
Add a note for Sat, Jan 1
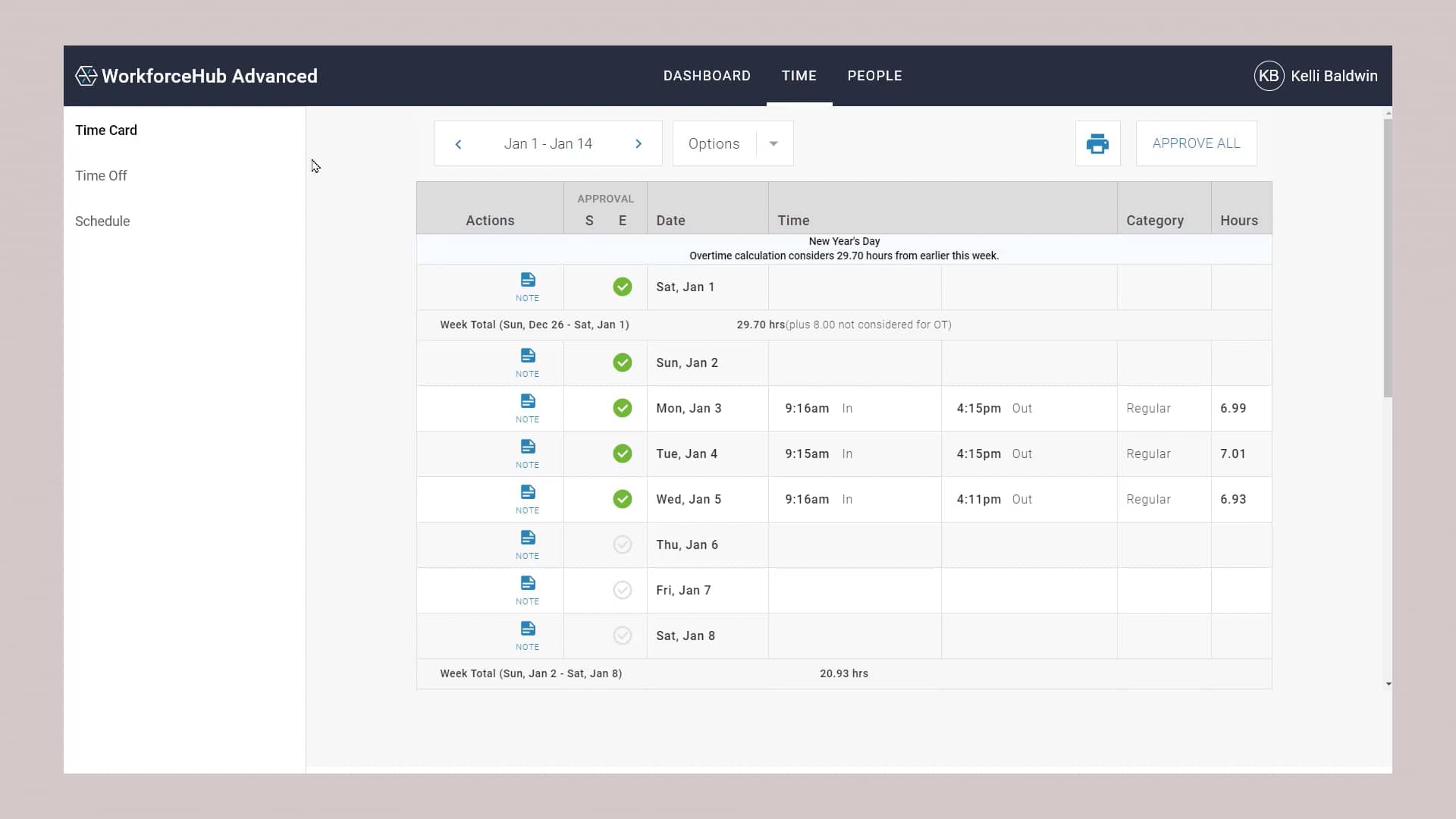click(x=528, y=287)
